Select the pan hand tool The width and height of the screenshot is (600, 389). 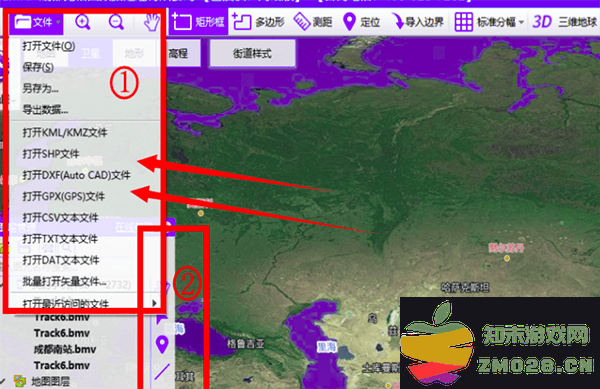(151, 22)
